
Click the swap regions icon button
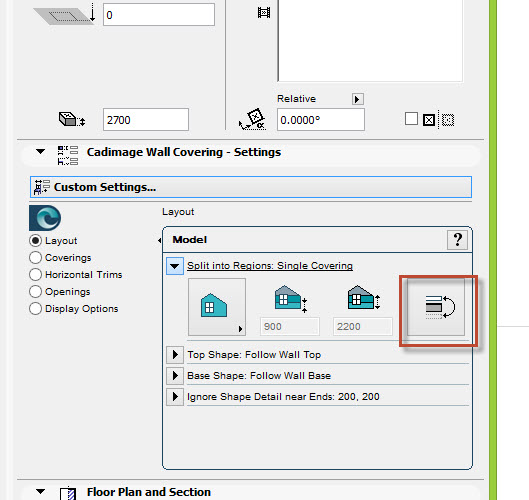pyautogui.click(x=436, y=307)
